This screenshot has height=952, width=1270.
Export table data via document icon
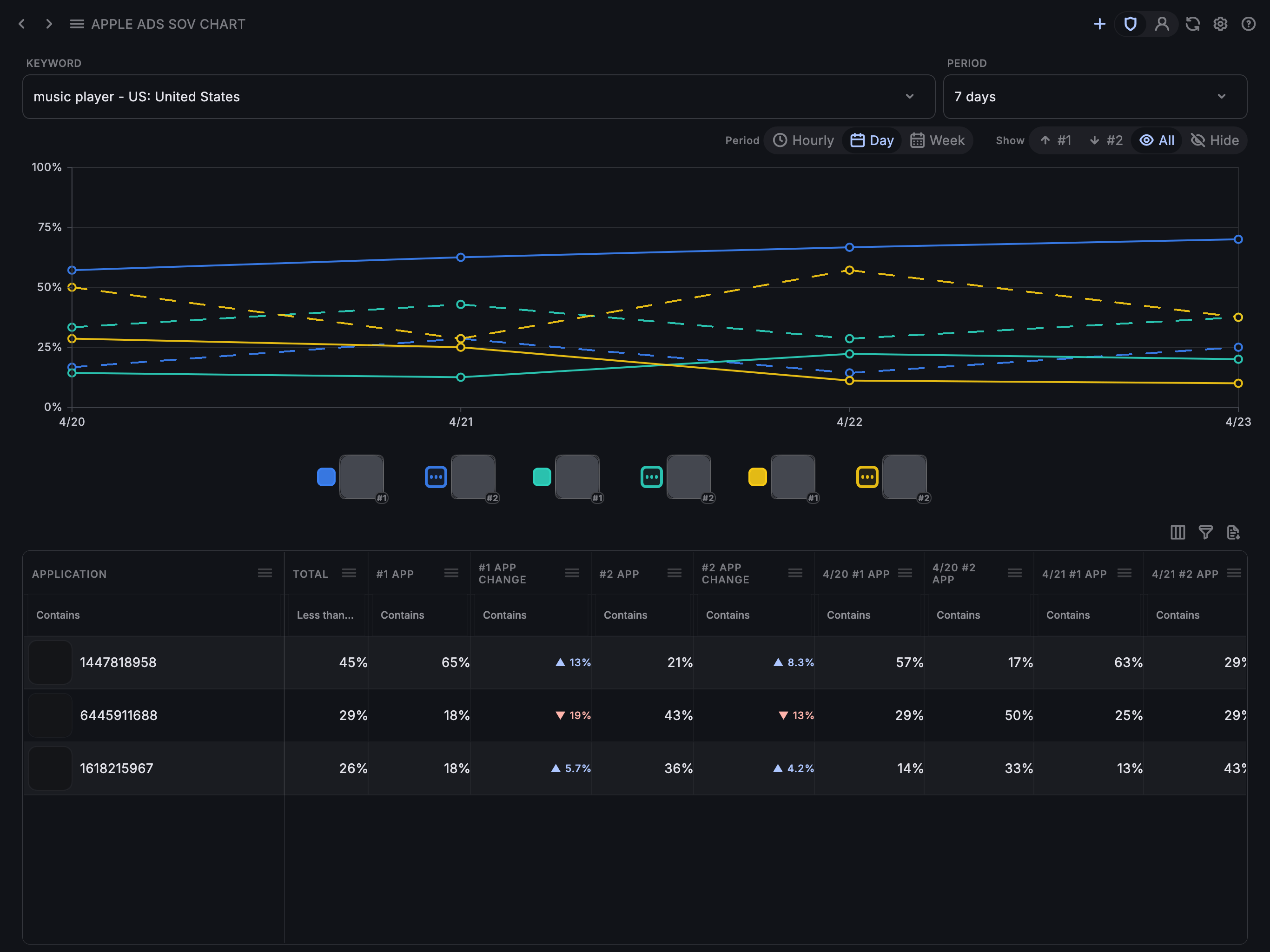pyautogui.click(x=1233, y=532)
